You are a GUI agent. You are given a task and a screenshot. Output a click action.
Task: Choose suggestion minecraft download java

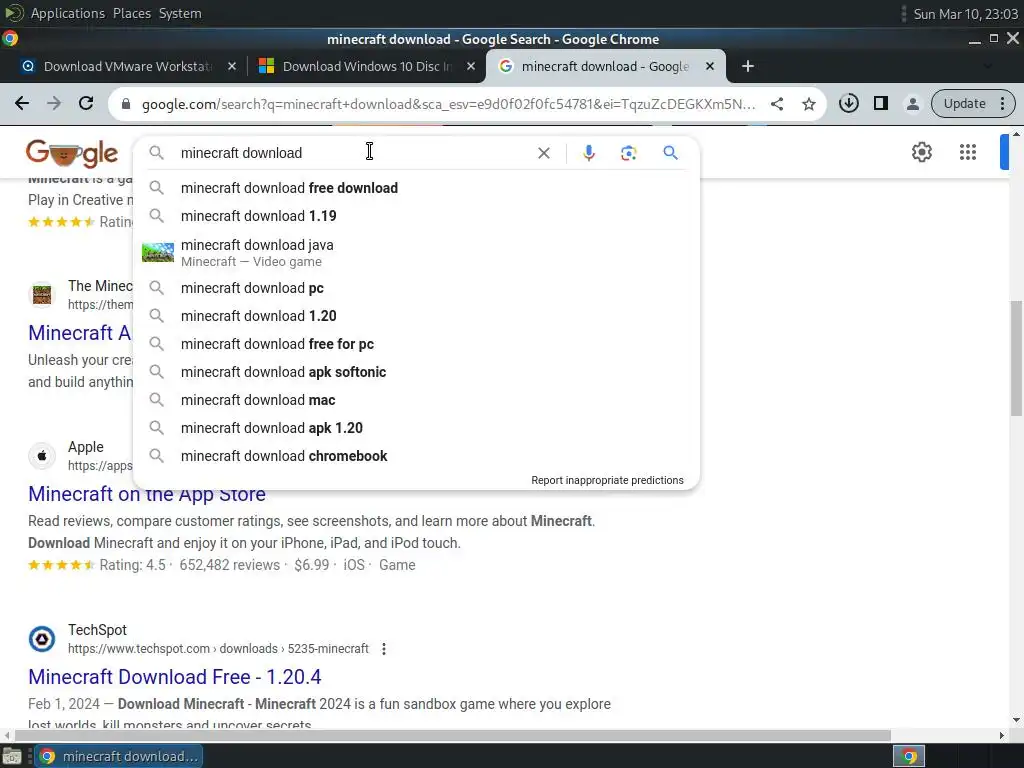pos(416,253)
